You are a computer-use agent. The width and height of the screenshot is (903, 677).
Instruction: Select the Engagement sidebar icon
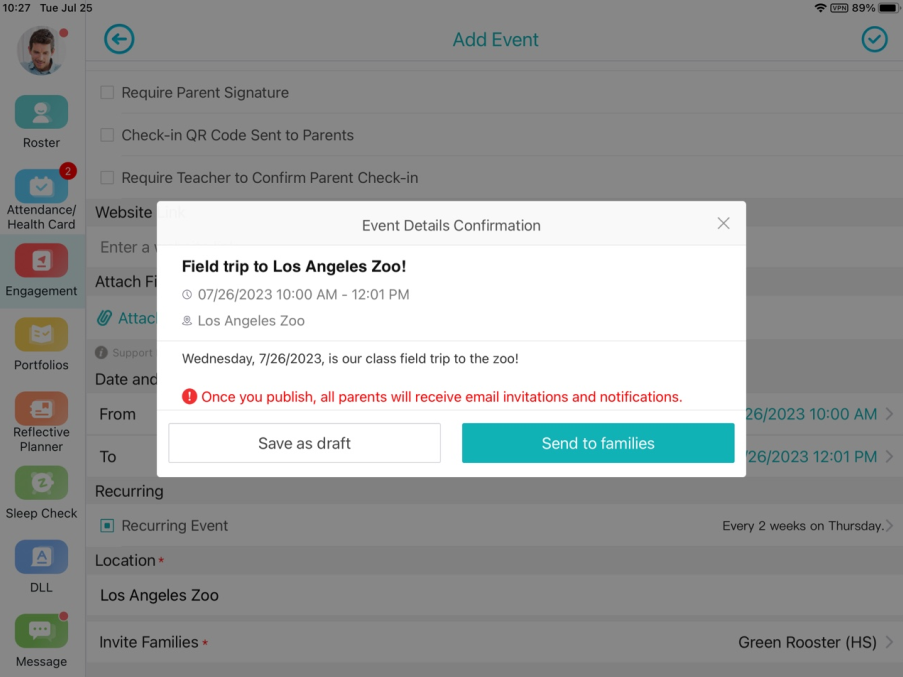tap(41, 260)
